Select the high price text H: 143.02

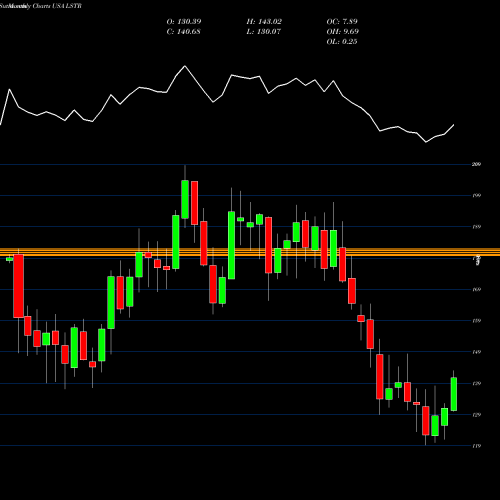[x=264, y=22]
